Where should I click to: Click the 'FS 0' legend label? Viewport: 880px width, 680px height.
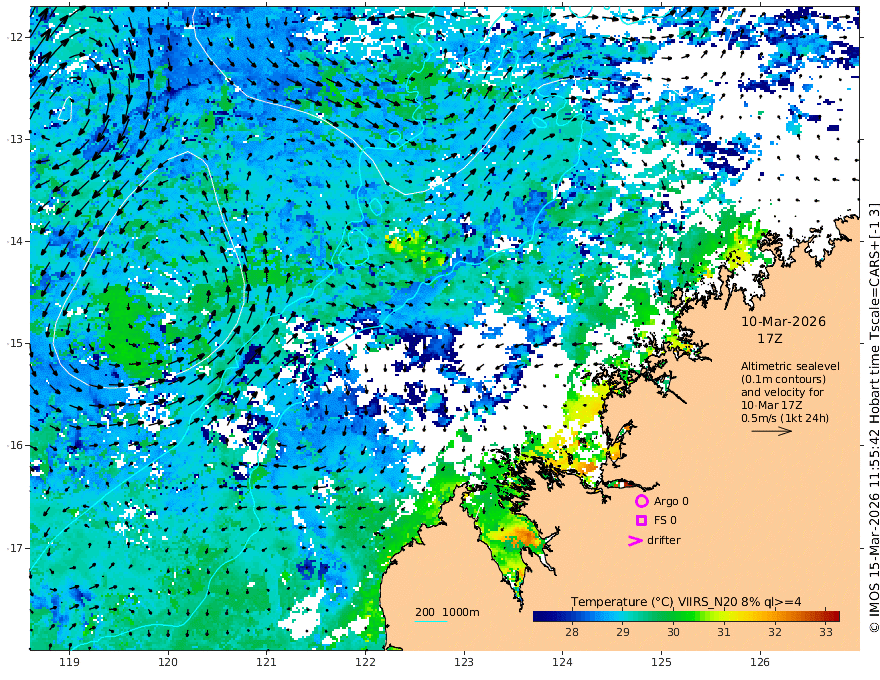pyautogui.click(x=665, y=521)
